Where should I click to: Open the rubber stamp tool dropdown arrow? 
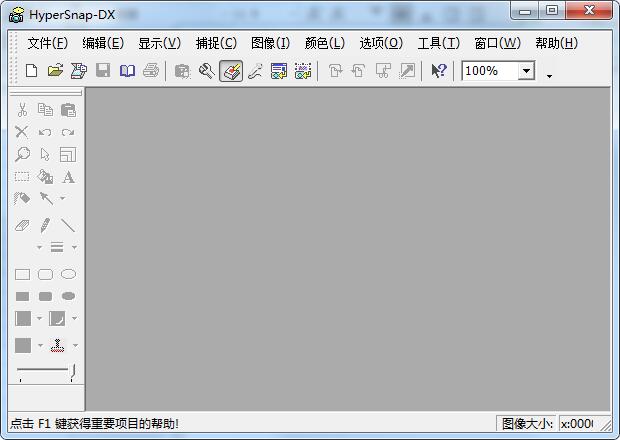coord(75,346)
